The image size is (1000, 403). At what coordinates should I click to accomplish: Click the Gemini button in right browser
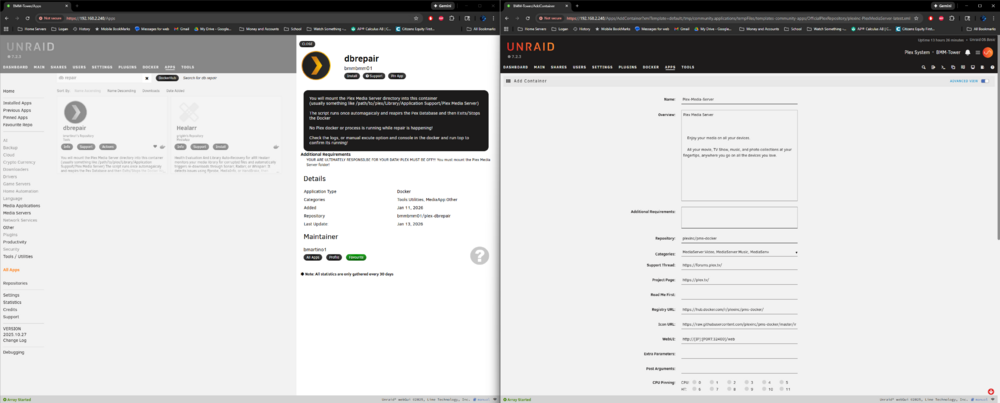click(941, 5)
